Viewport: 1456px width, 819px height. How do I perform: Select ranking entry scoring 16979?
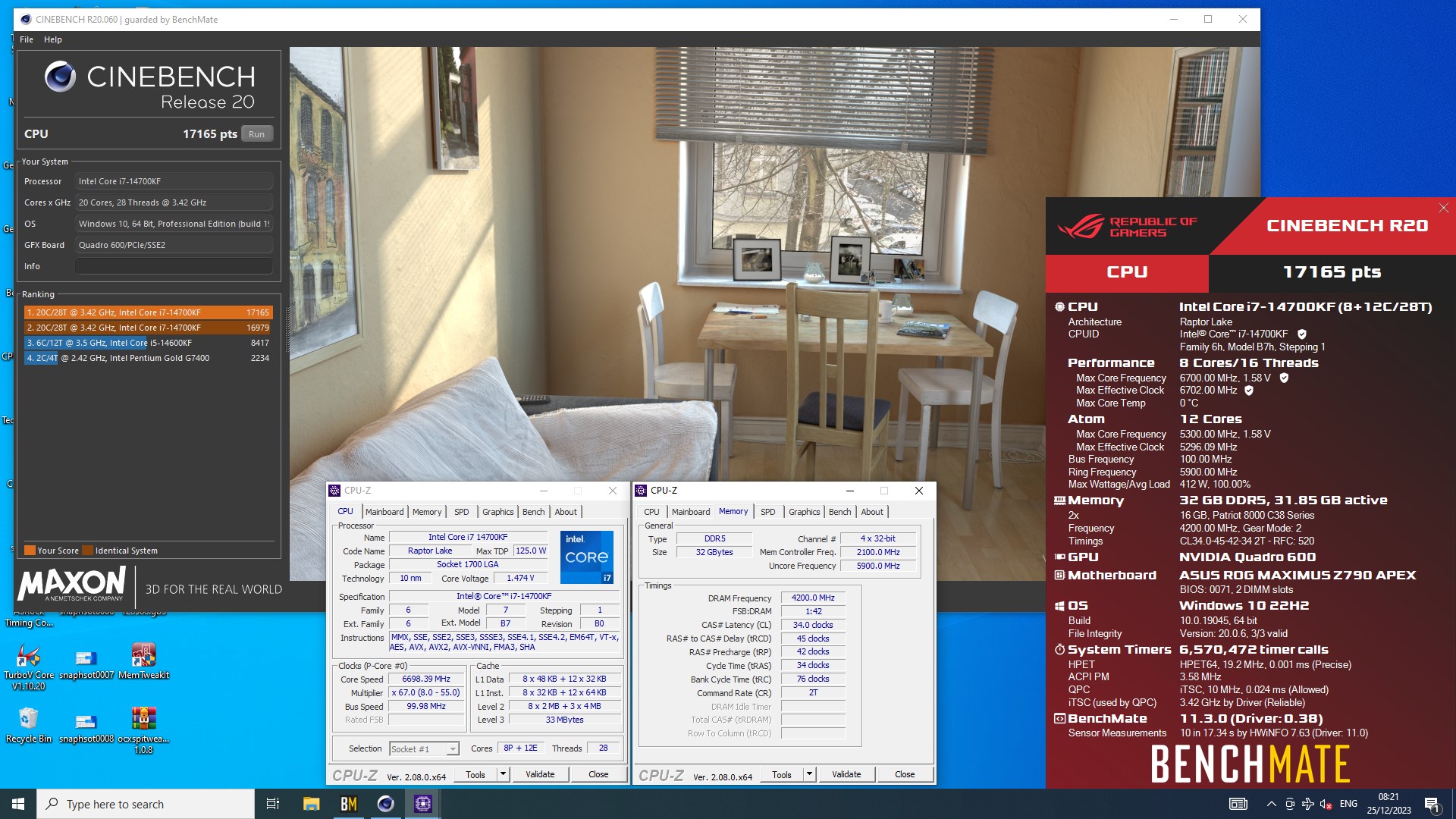pyautogui.click(x=148, y=328)
